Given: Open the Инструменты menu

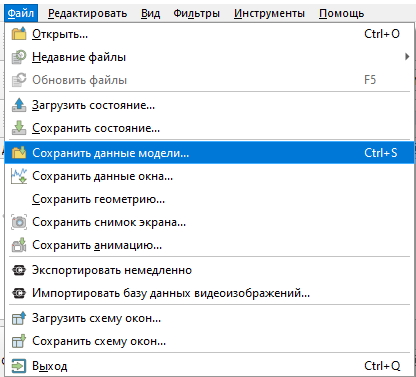Looking at the screenshot, I should coord(269,13).
